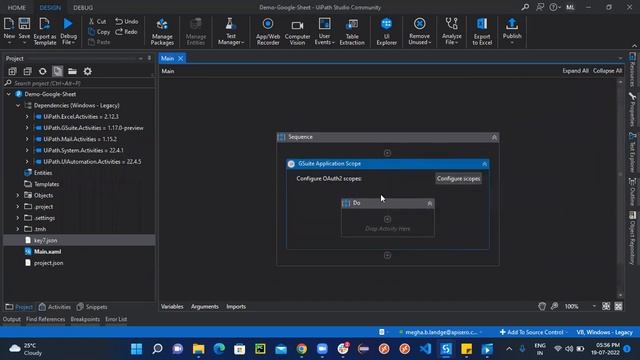The width and height of the screenshot is (640, 360).
Task: Open the Arguments panel
Action: click(x=204, y=307)
